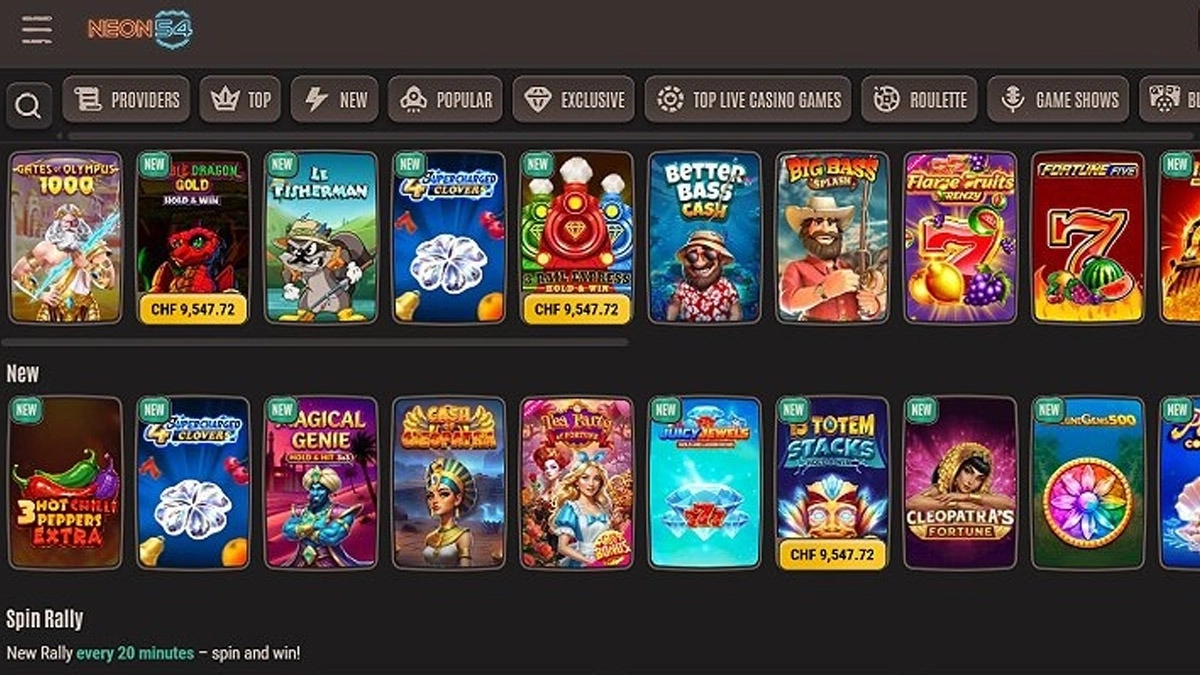This screenshot has height=675, width=1200.
Task: Filter by Popular rocket category
Action: pyautogui.click(x=445, y=99)
